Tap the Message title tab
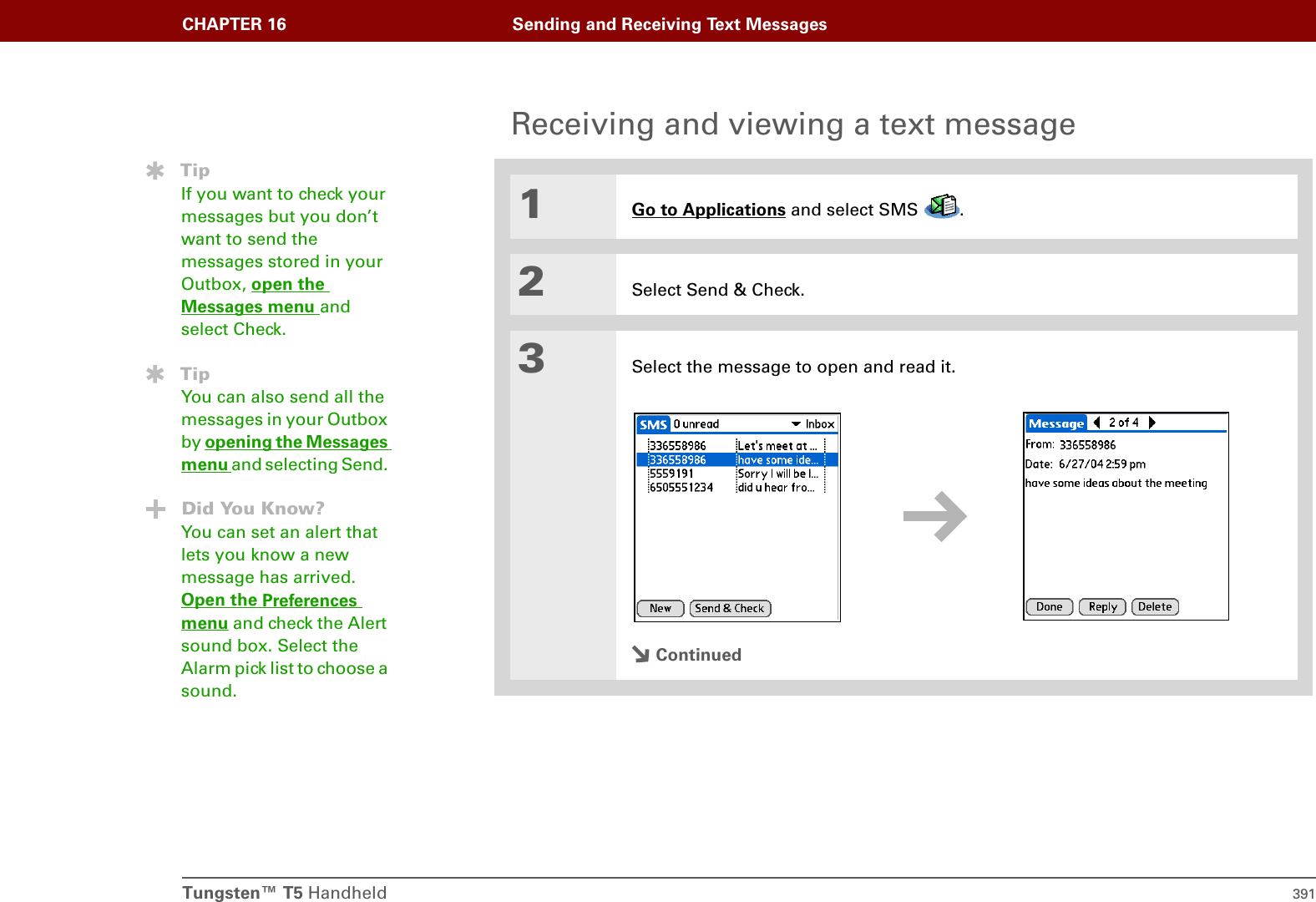 click(1056, 423)
